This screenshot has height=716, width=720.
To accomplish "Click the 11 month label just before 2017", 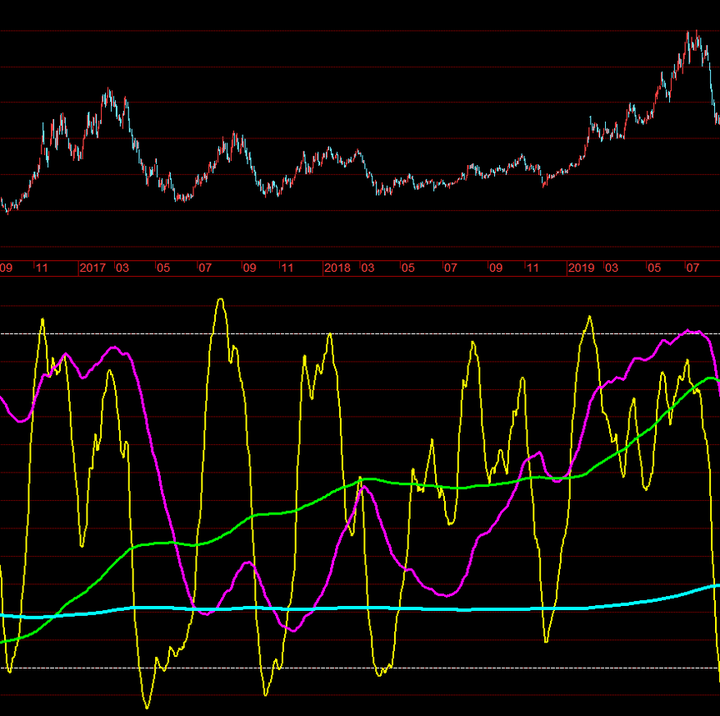I will click(x=42, y=268).
